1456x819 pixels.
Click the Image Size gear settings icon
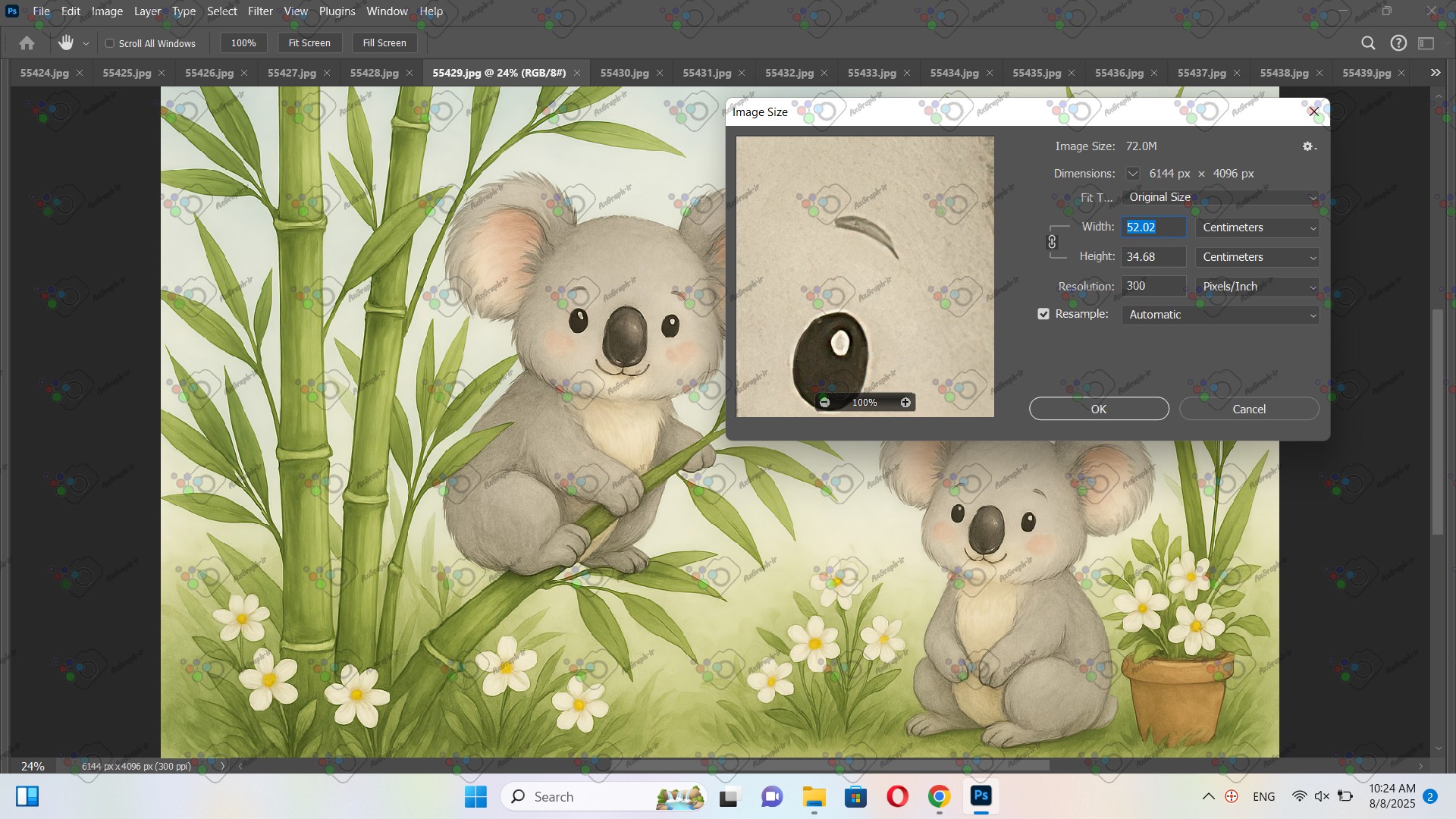tap(1308, 146)
